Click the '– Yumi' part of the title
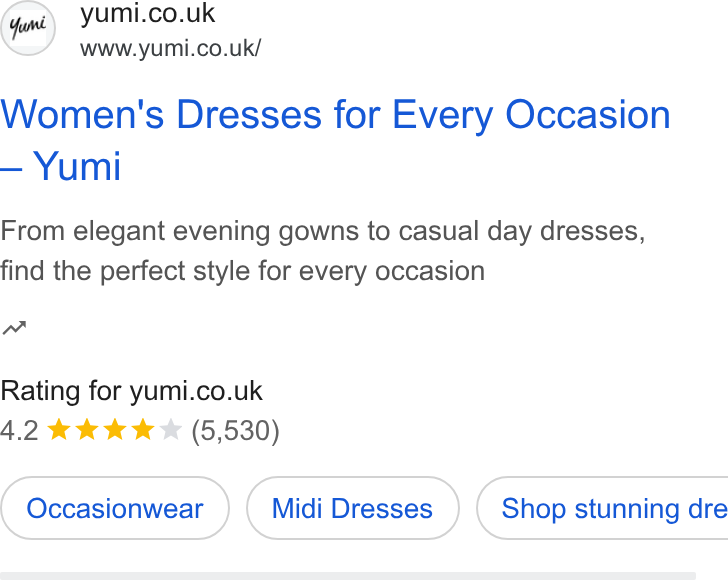The height and width of the screenshot is (580, 728). click(61, 166)
